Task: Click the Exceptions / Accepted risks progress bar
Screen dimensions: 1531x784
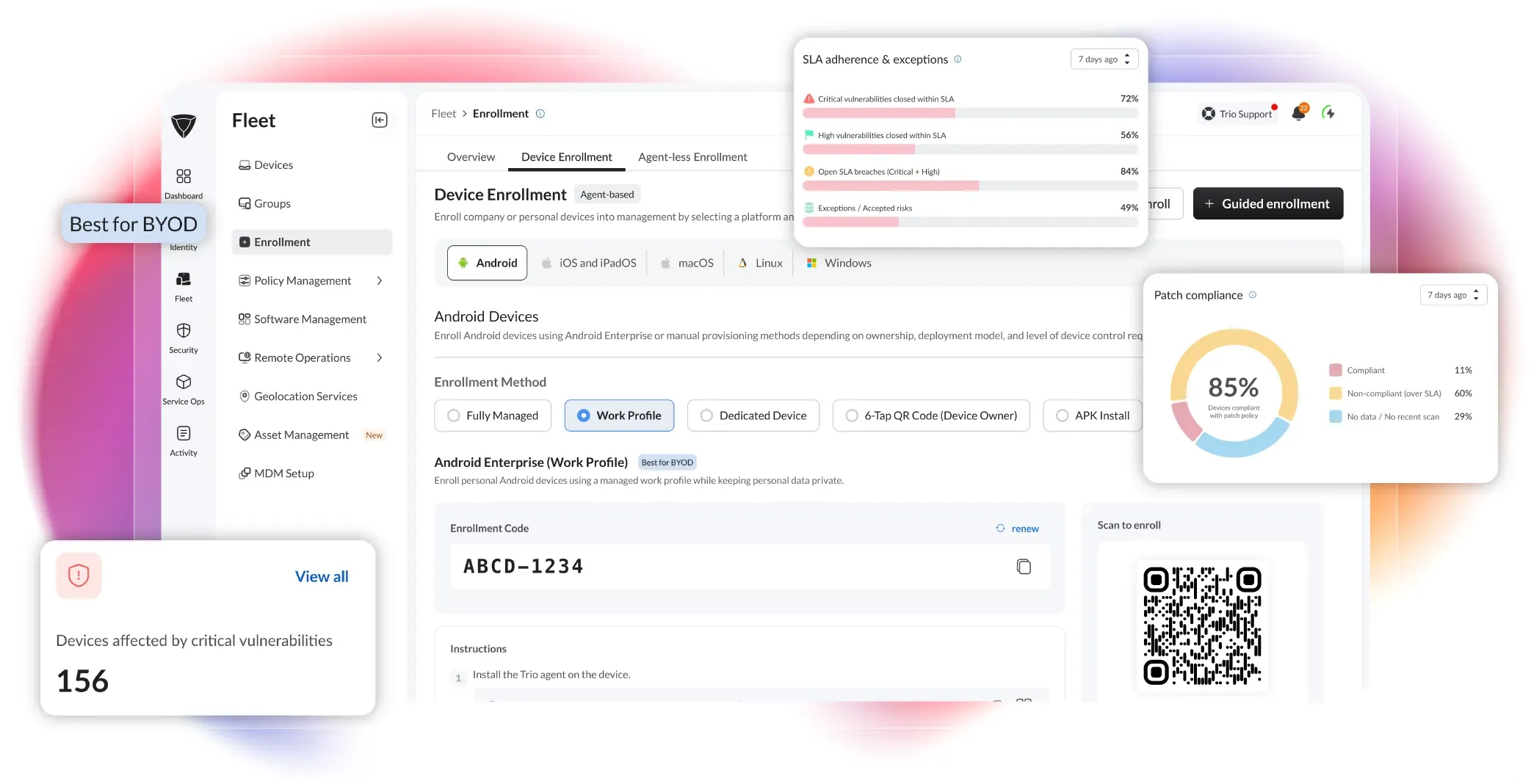Action: pos(971,222)
